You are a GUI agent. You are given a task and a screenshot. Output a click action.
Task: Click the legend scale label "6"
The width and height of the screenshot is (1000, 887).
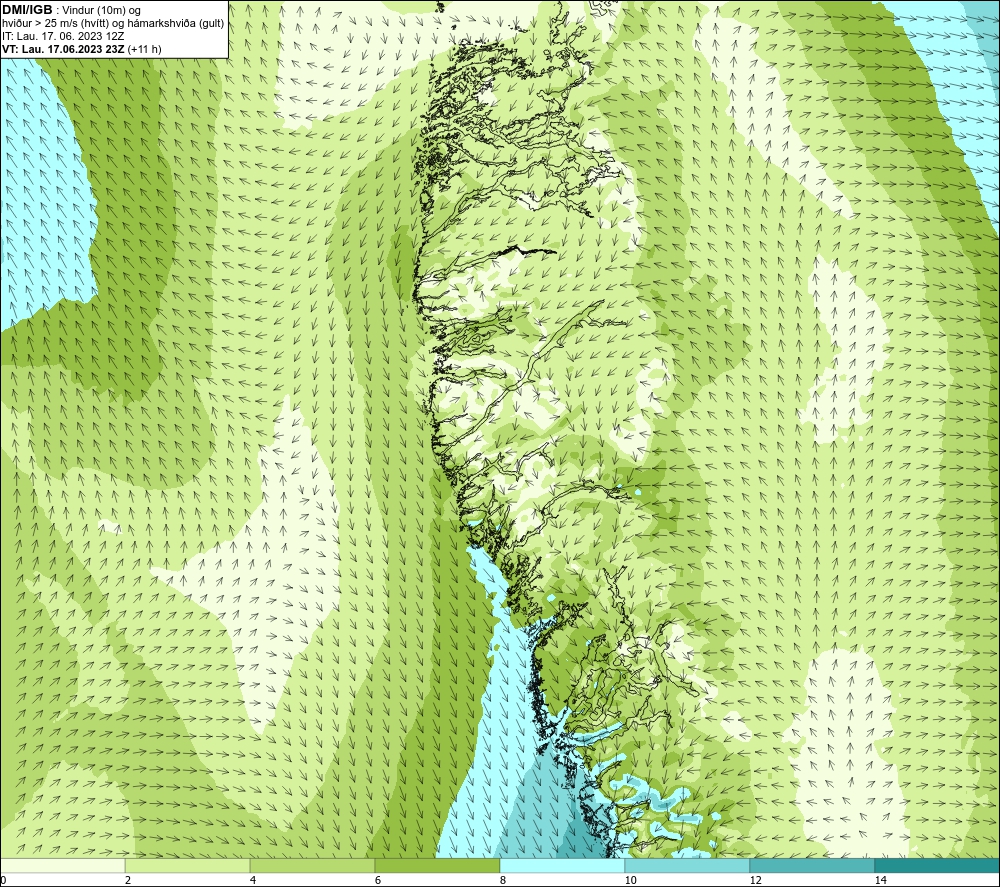pos(378,880)
